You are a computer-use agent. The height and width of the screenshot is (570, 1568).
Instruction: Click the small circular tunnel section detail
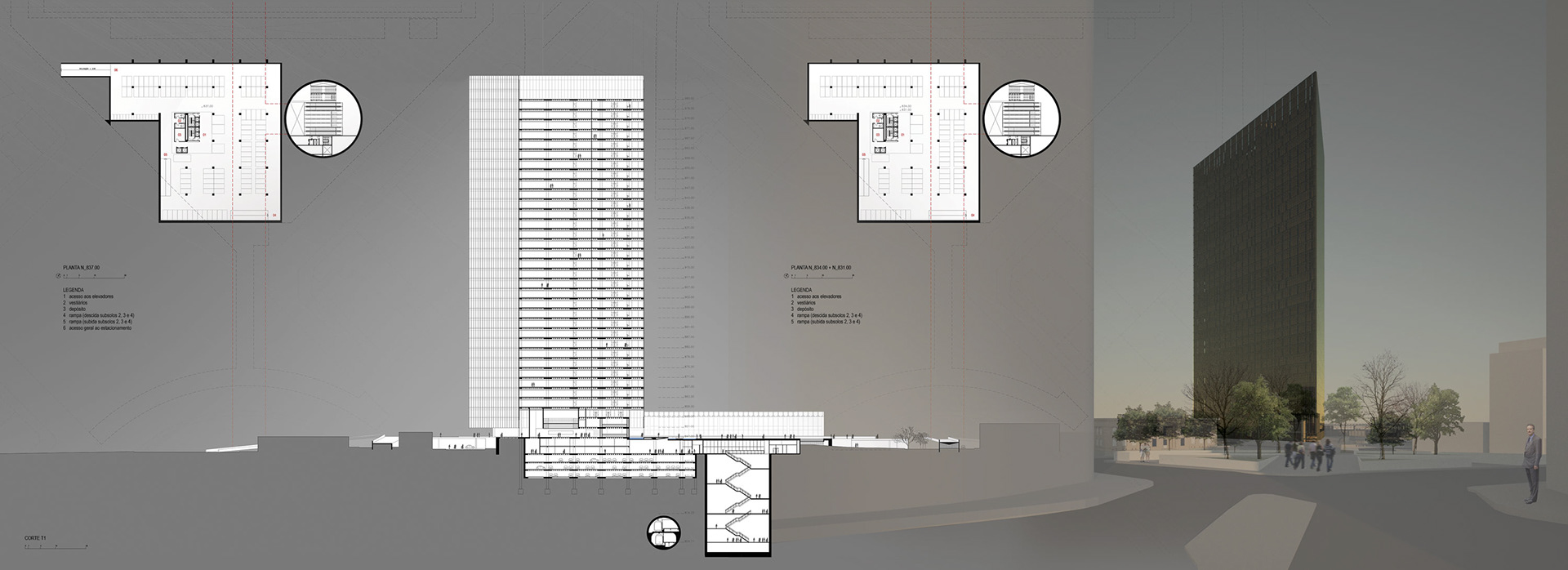pyautogui.click(x=662, y=532)
